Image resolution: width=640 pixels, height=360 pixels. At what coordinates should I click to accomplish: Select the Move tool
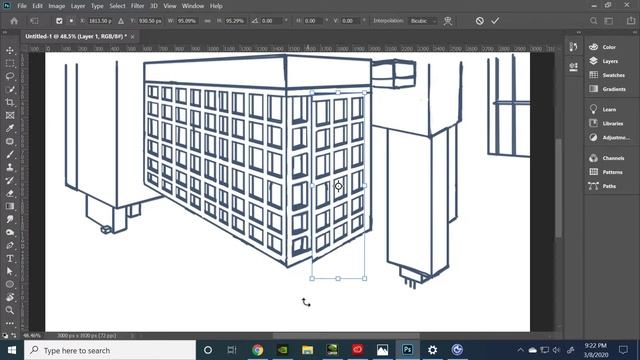(x=10, y=51)
